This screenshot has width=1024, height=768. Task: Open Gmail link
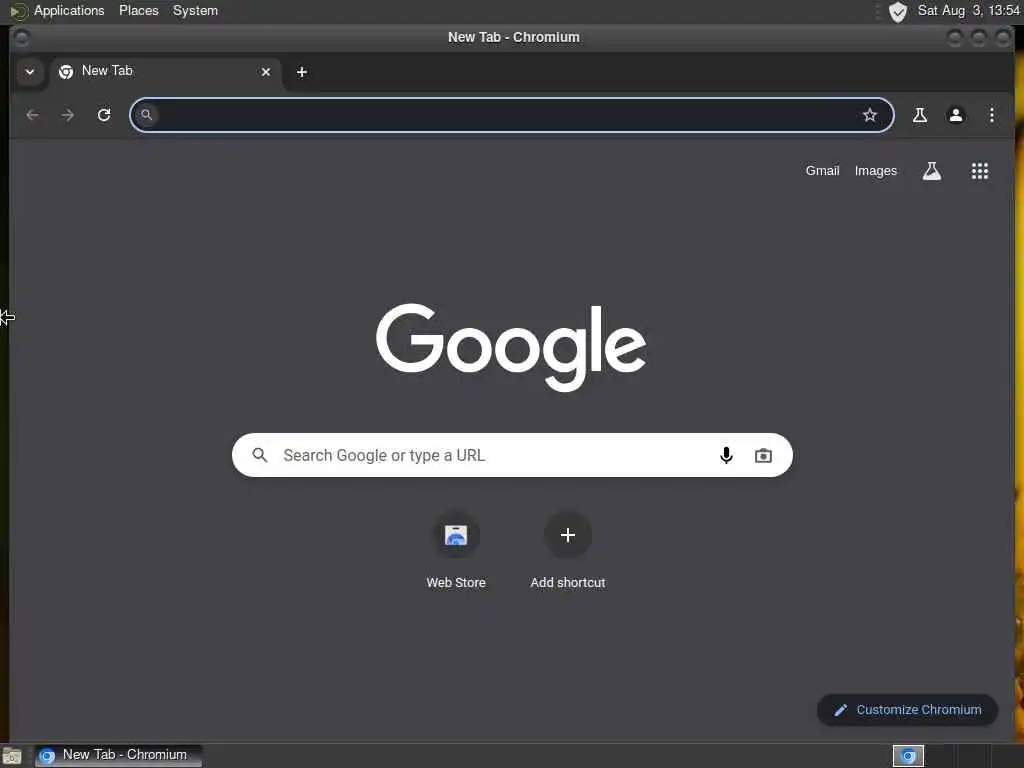tap(822, 170)
